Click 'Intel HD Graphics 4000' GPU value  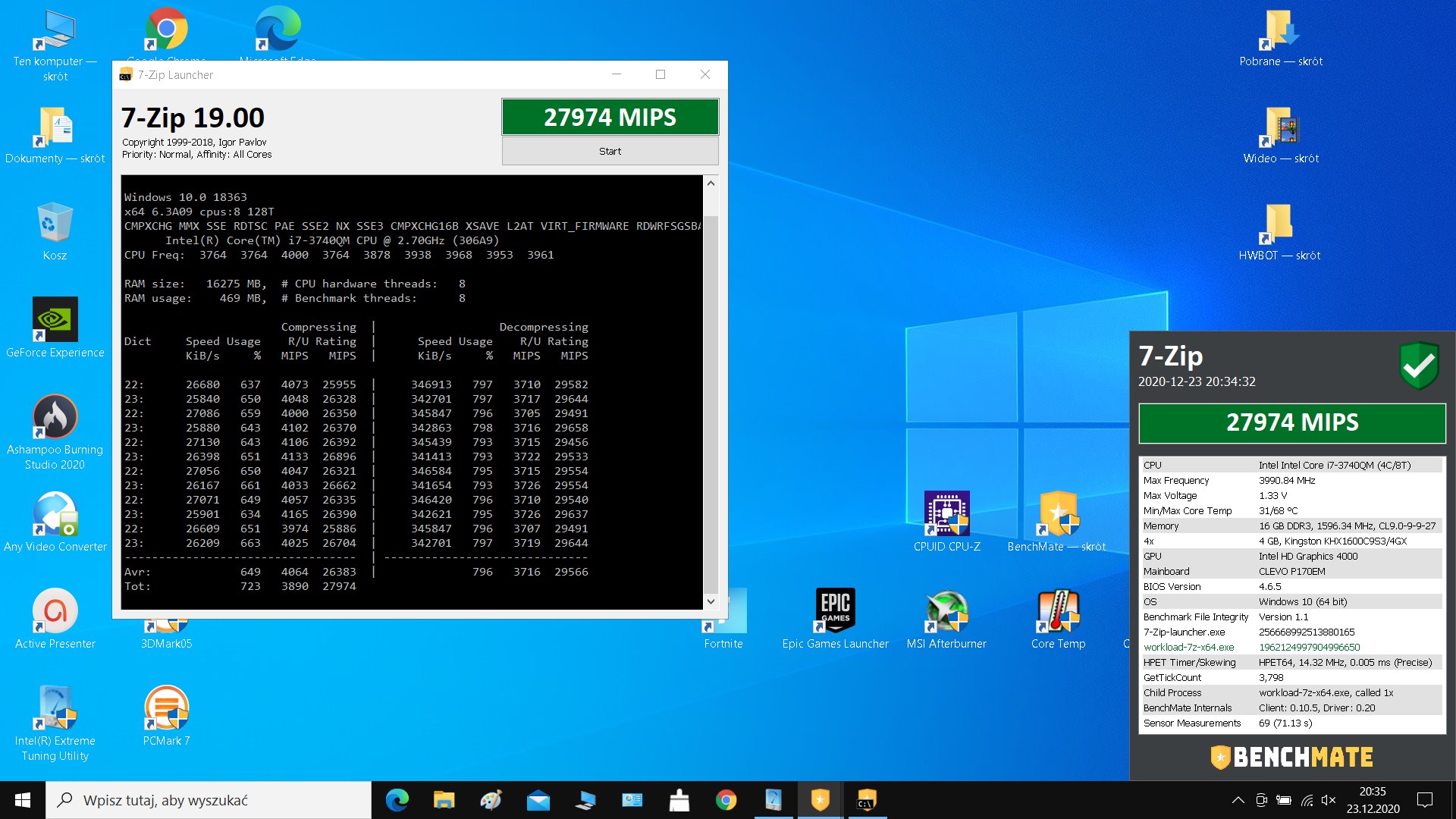click(1308, 557)
